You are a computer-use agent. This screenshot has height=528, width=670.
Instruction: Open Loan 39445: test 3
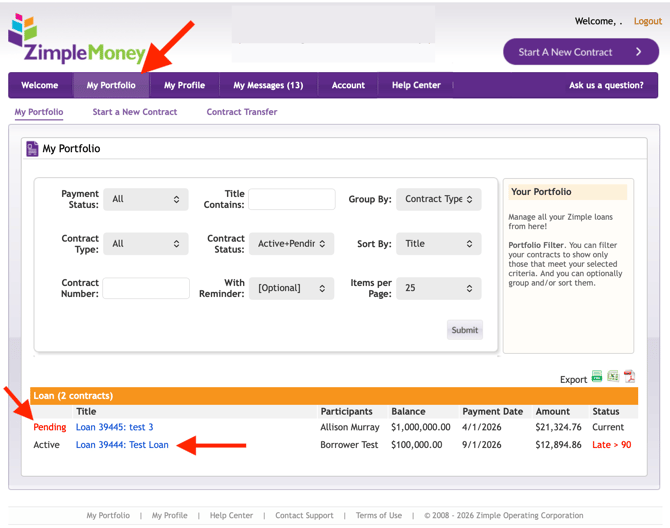tap(115, 427)
